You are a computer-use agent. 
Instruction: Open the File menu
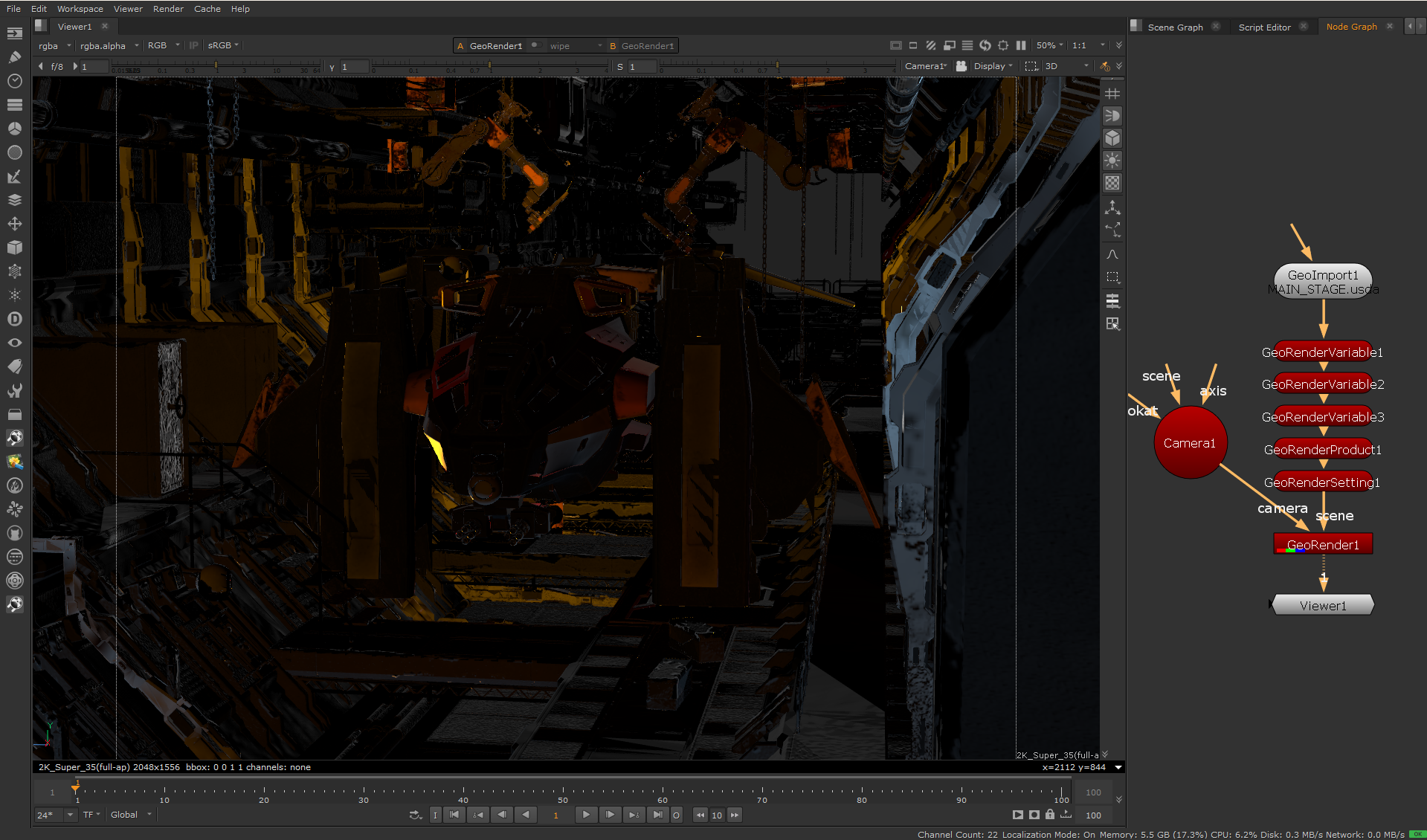pos(13,9)
